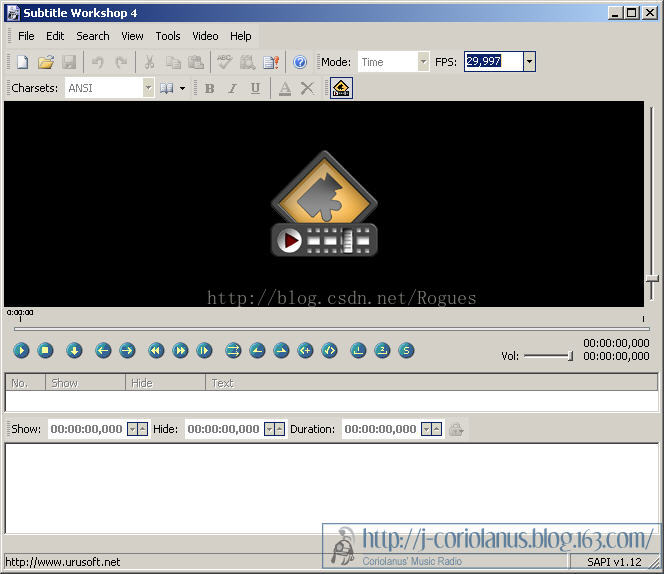Click the Hide time input field
Screen dimensions: 664x574
224,429
